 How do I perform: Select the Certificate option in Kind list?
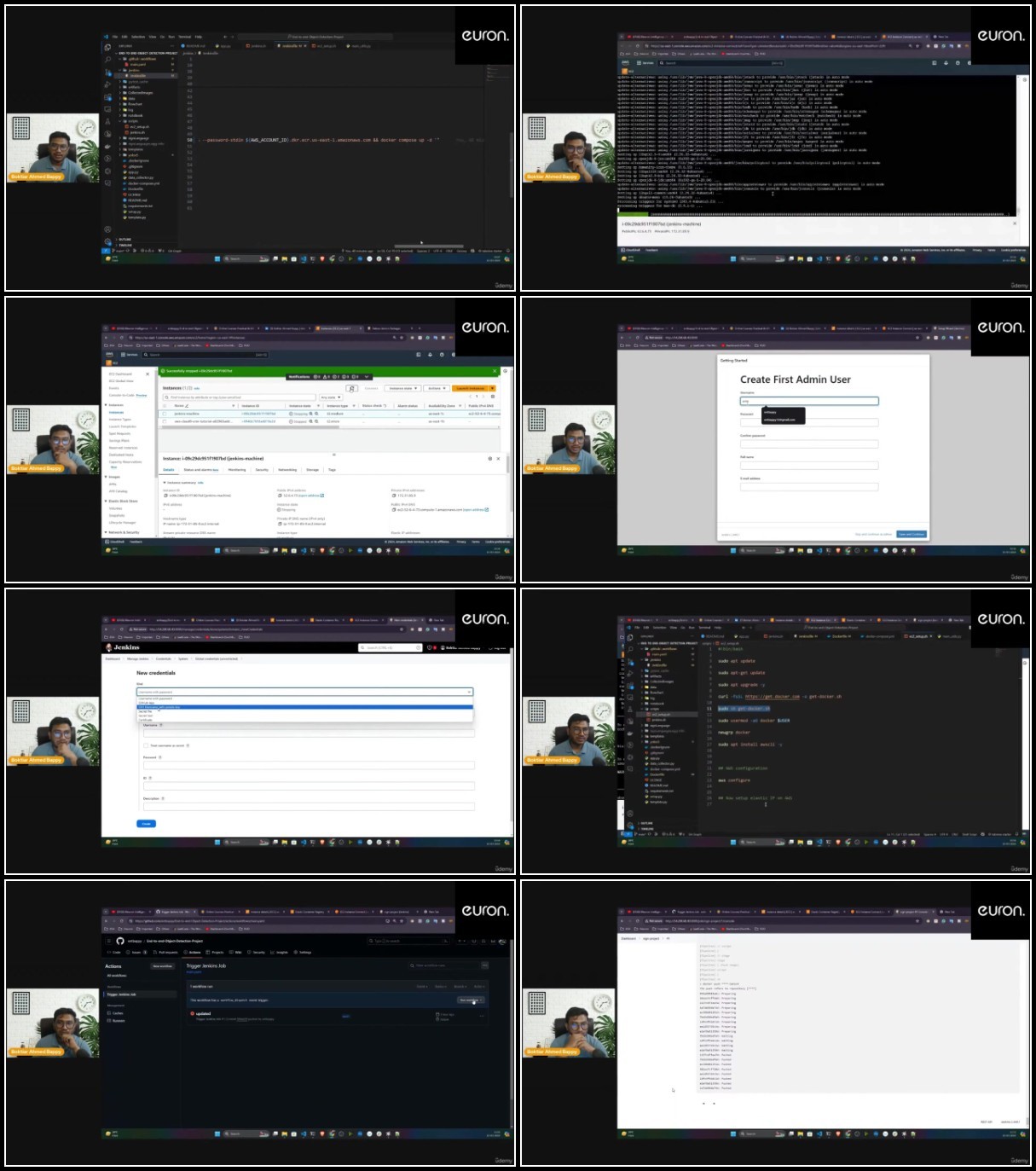pyautogui.click(x=304, y=720)
